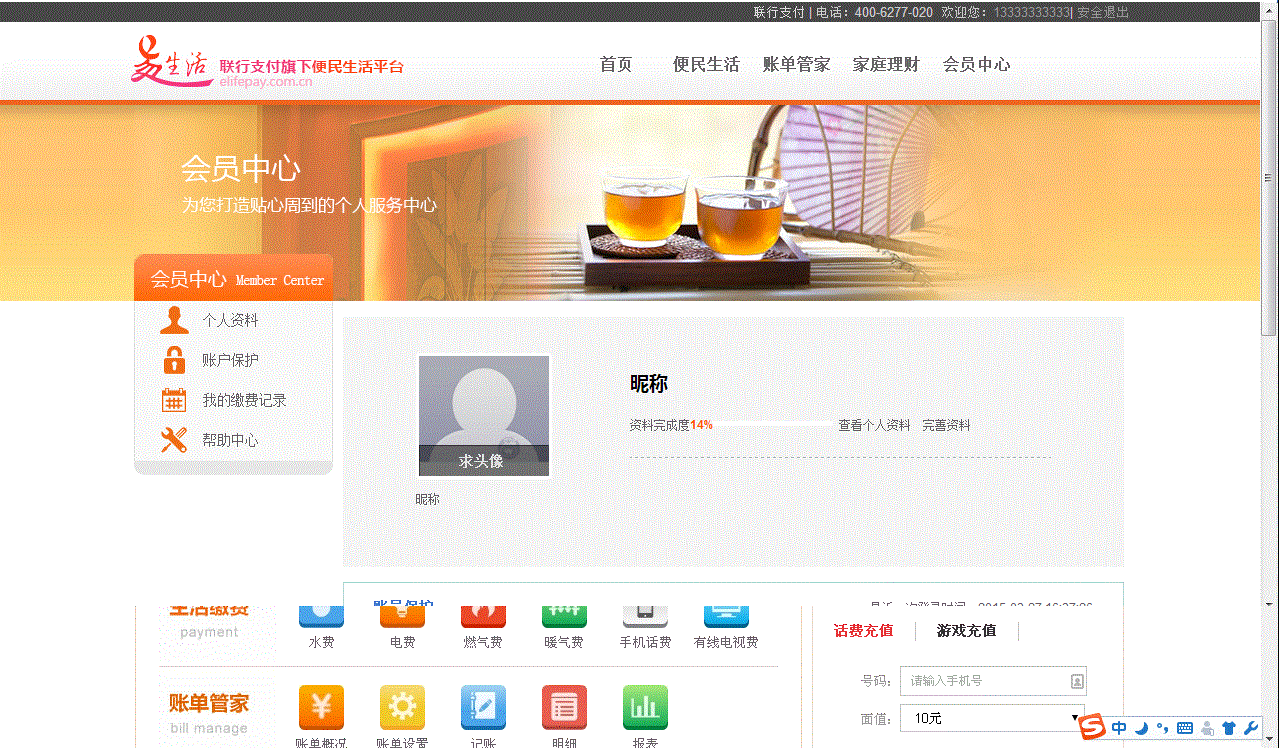Click the Sogou moon half-width icon
This screenshot has width=1279, height=748.
point(1141,728)
